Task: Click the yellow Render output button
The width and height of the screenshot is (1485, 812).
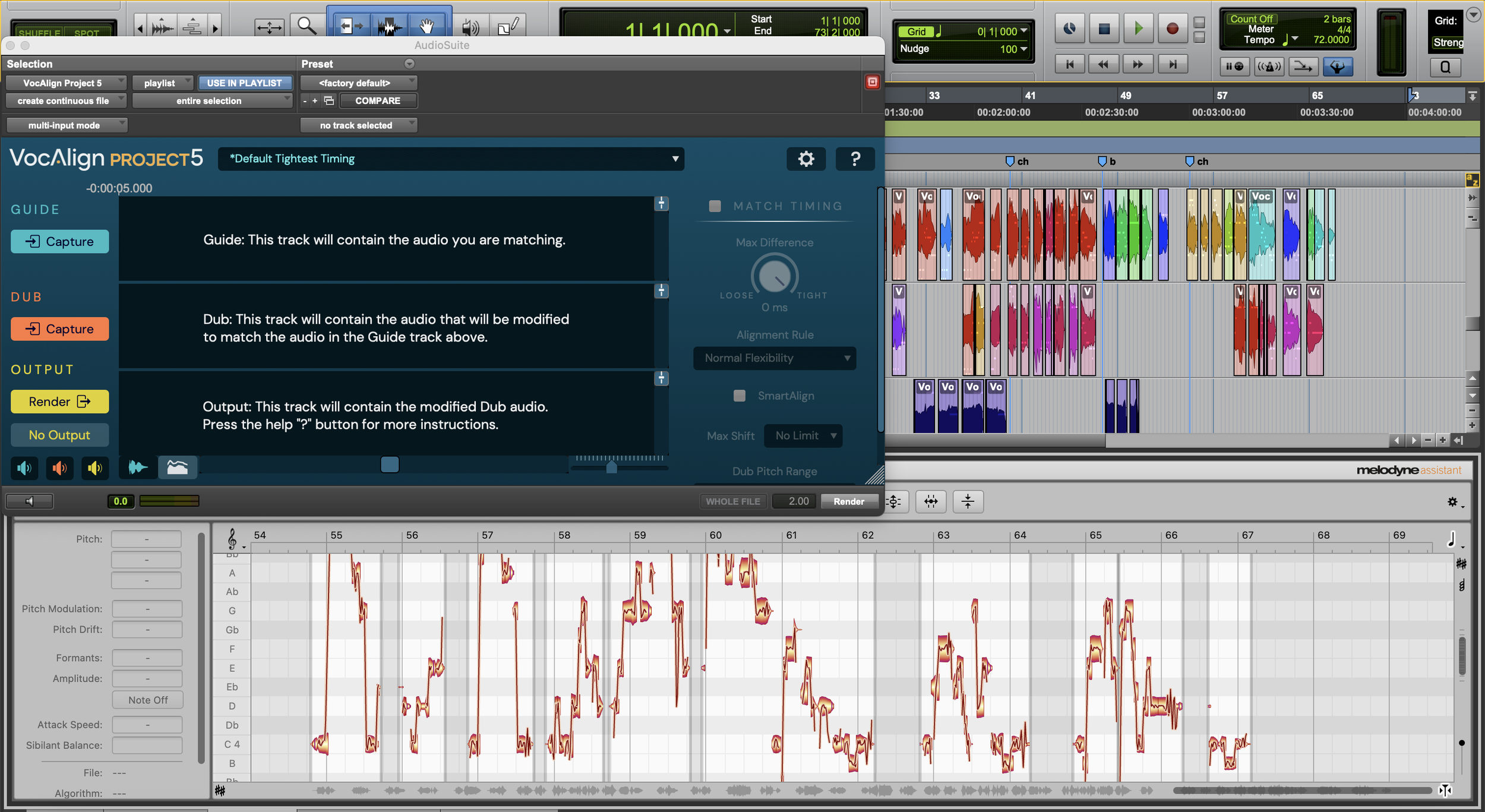Action: coord(60,402)
